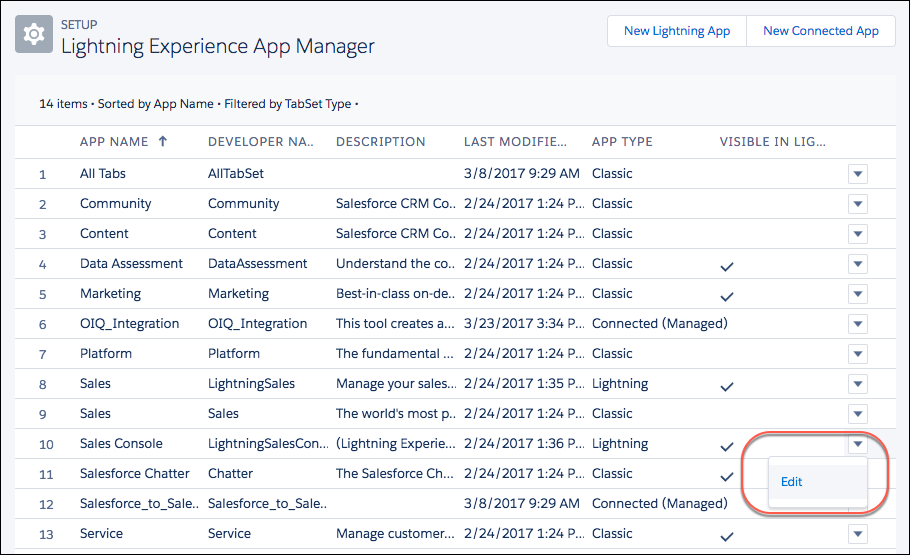Click the visible checkmark in Service row
Screen dimensions: 910x555
727,536
